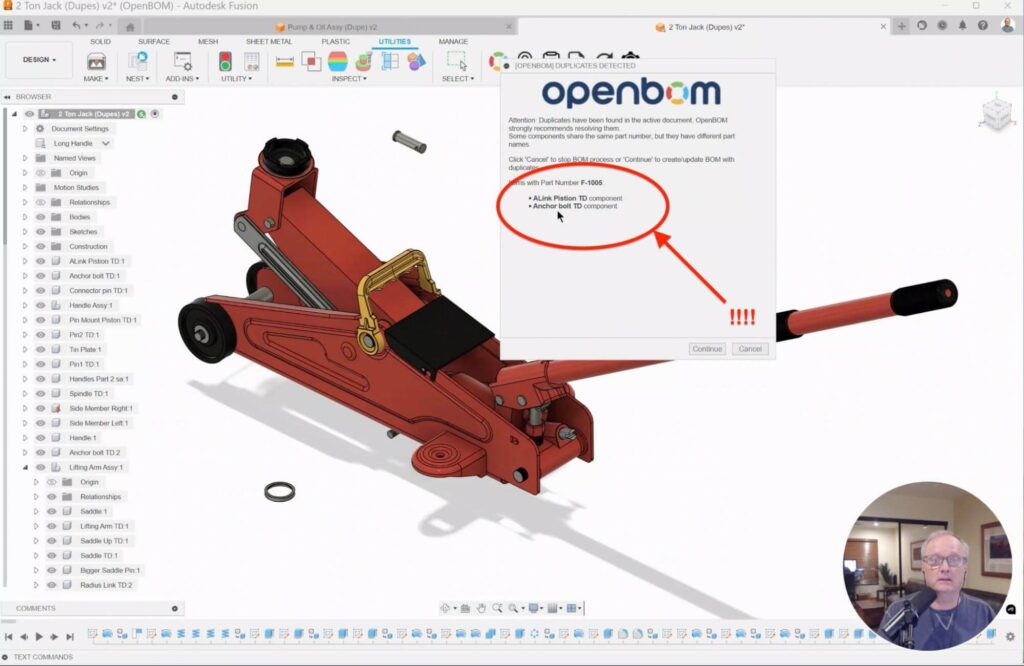Select the Component Color Cycling tool
The image size is (1024, 666).
tap(416, 62)
